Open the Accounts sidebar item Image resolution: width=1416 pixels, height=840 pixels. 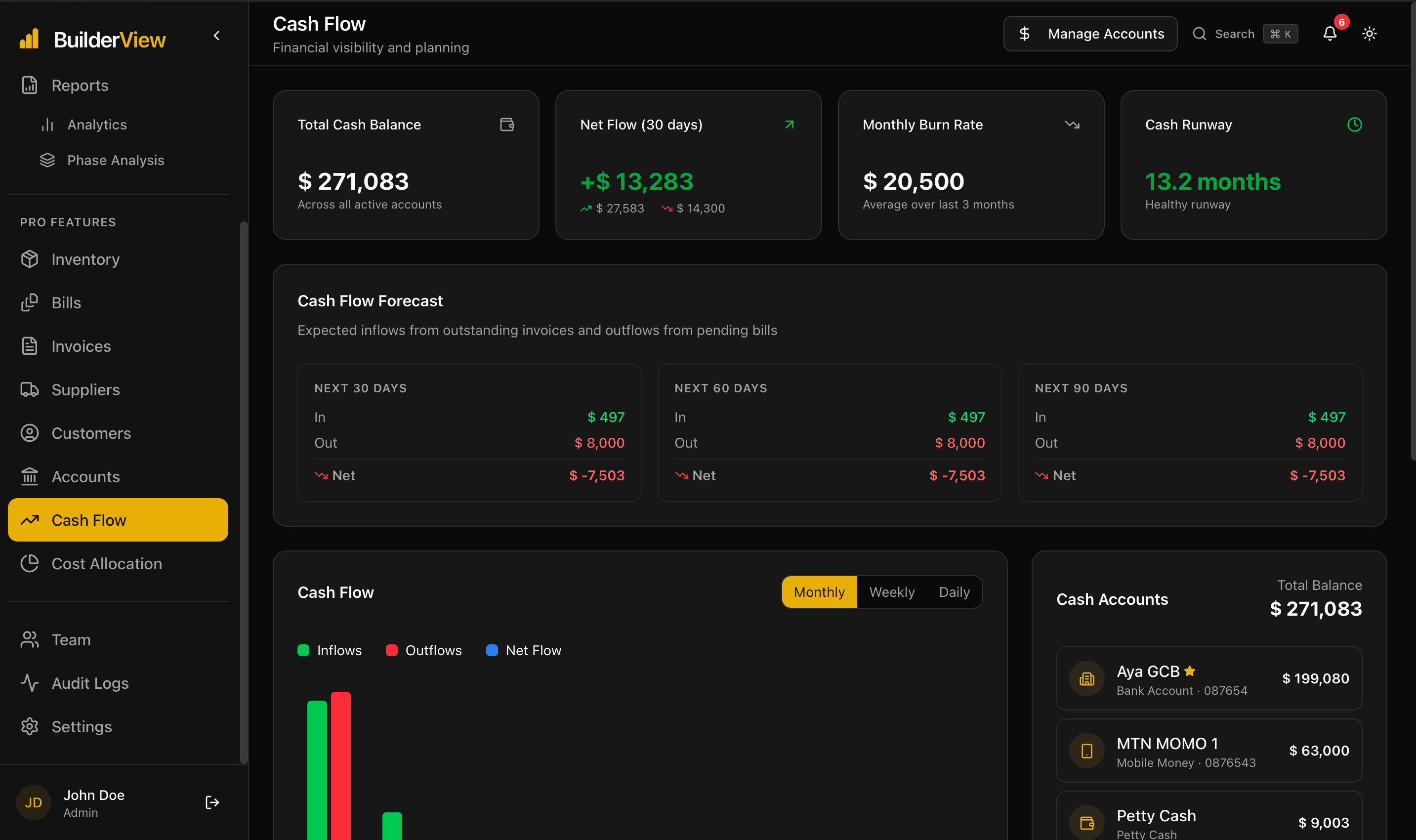pyautogui.click(x=118, y=477)
